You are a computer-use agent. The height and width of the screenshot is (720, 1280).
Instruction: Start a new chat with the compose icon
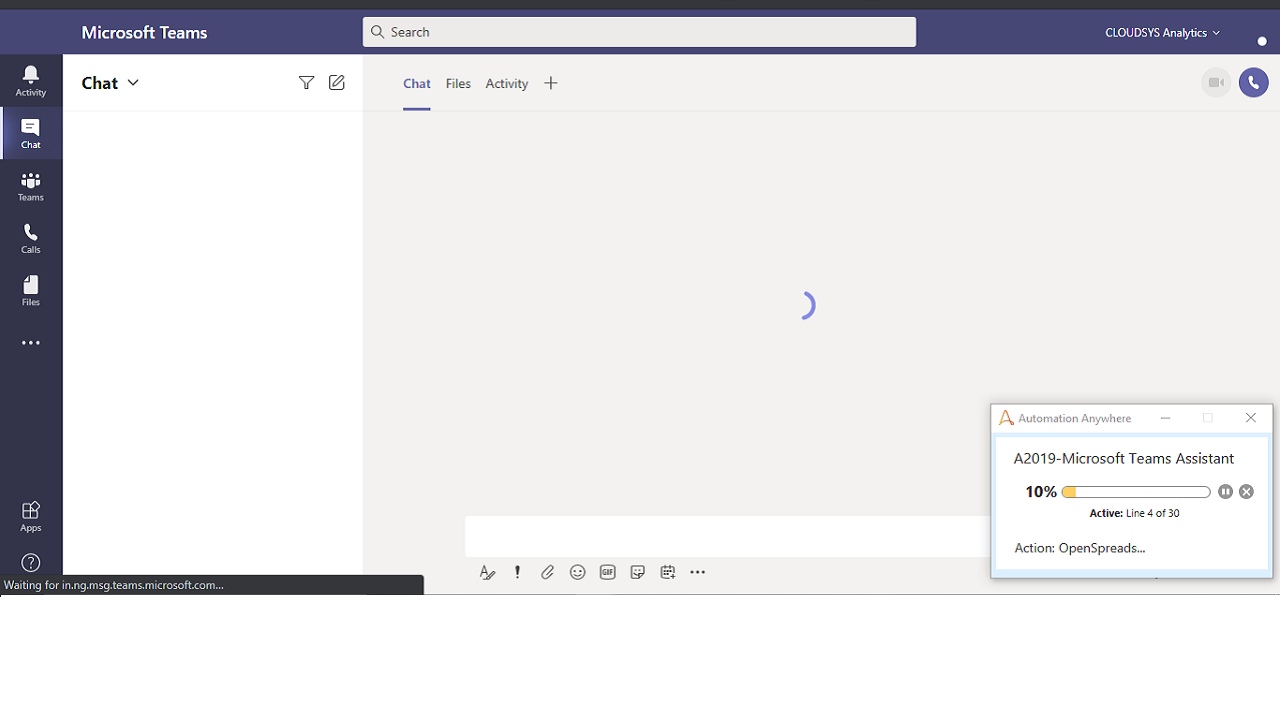point(337,83)
